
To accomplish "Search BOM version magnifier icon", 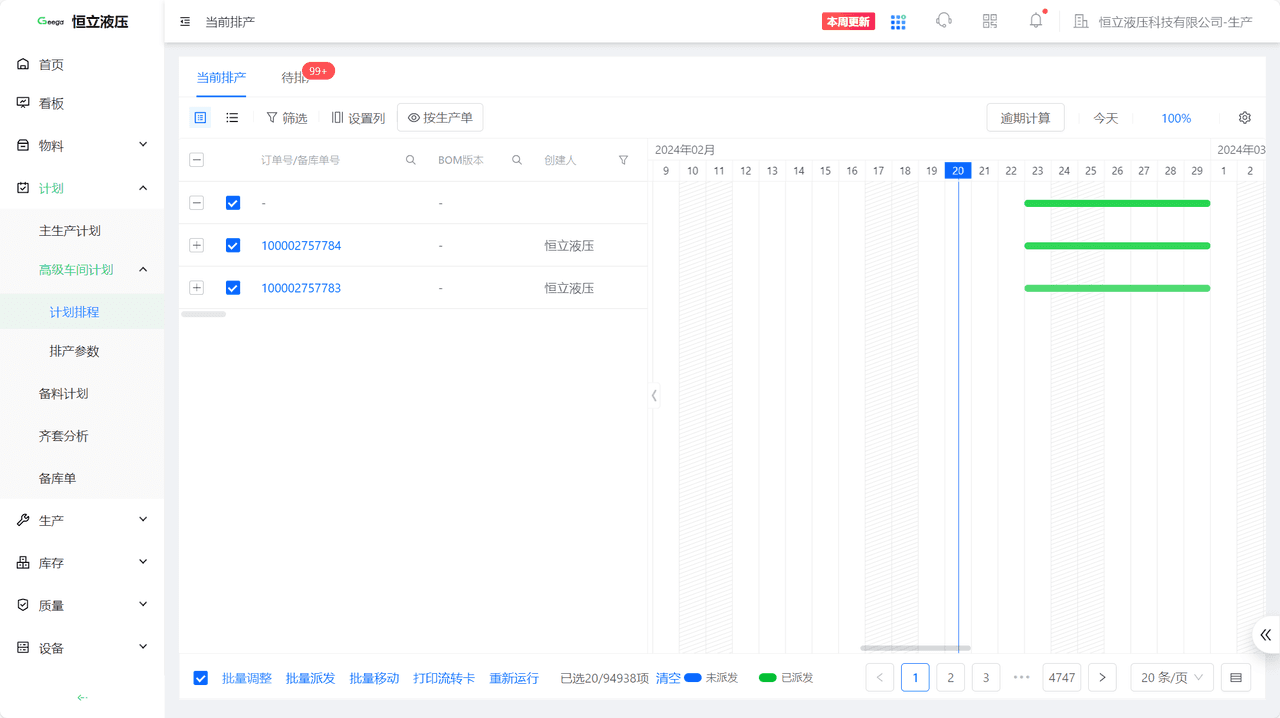I will click(x=517, y=160).
